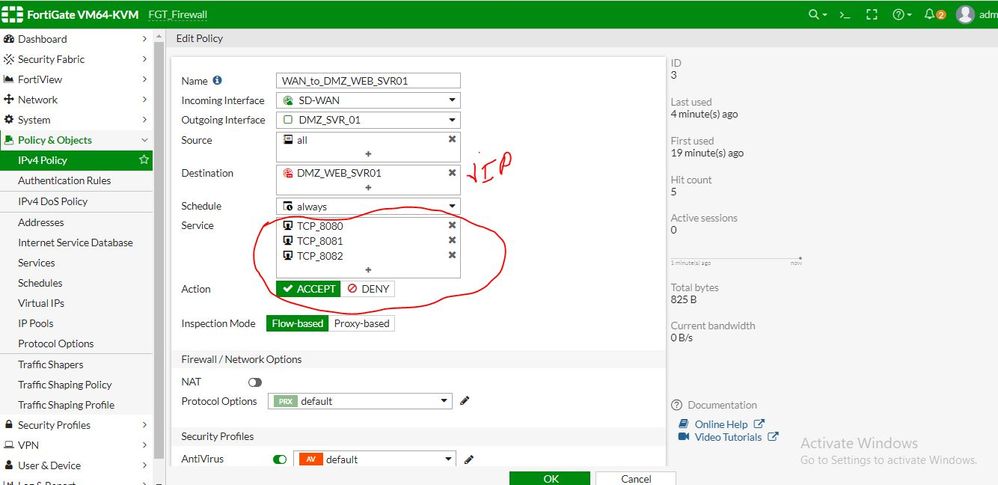The height and width of the screenshot is (485, 998).
Task: Remove DMZ_WEB_SVR01 from Destination
Action: (x=452, y=172)
